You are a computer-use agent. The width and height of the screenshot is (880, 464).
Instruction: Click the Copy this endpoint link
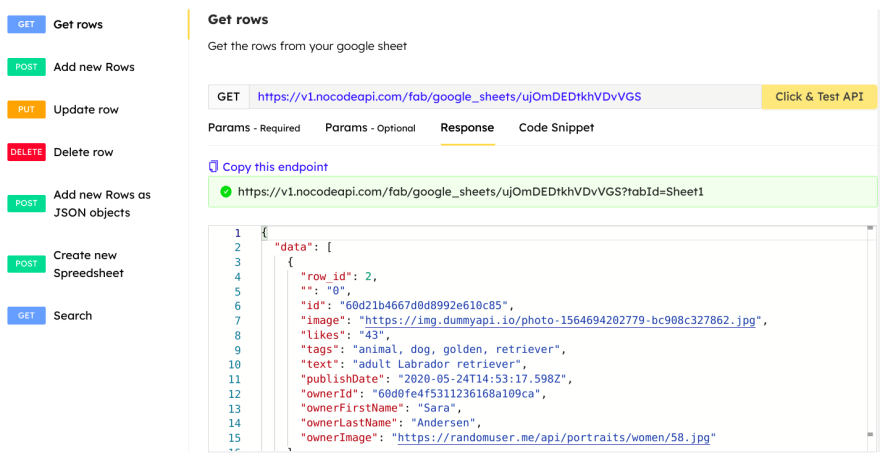click(x=275, y=167)
